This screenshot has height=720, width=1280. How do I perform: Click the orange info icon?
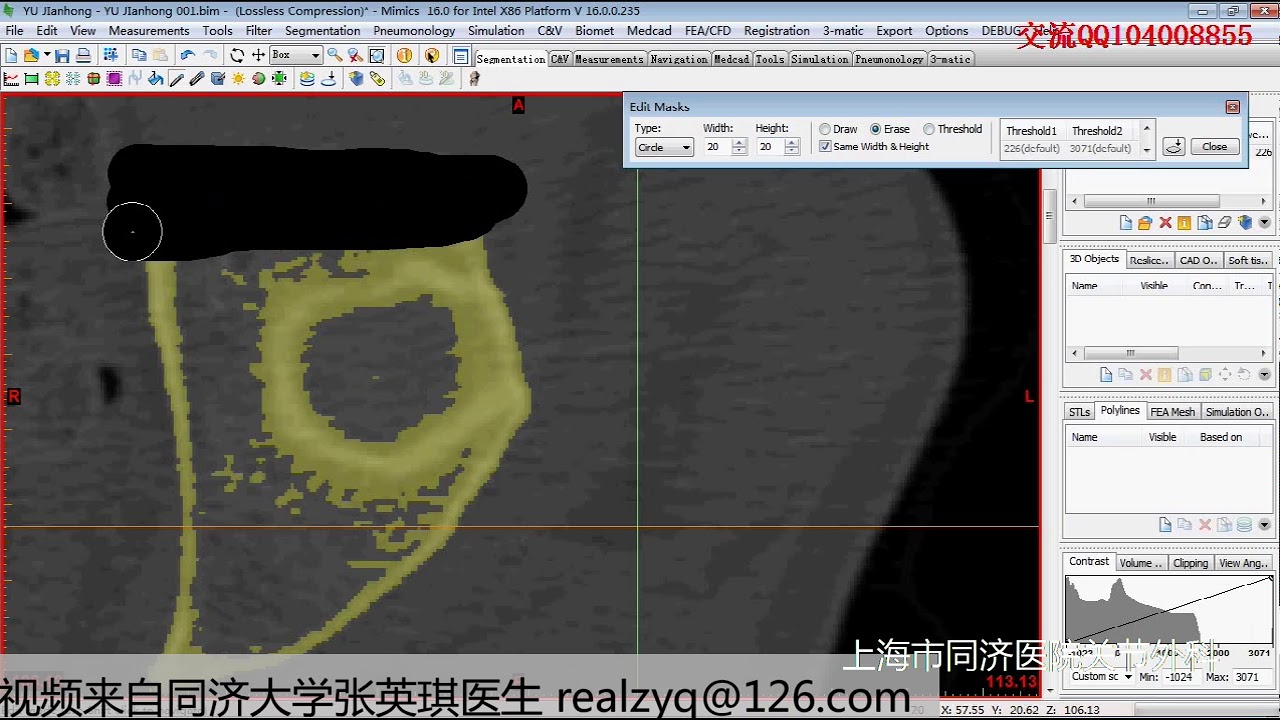click(404, 55)
